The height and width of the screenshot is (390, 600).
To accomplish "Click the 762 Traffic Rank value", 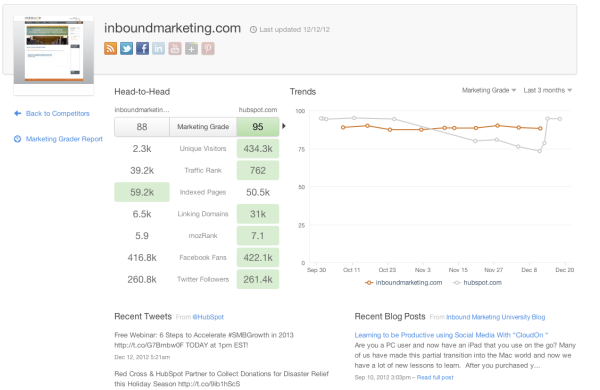I will point(258,170).
